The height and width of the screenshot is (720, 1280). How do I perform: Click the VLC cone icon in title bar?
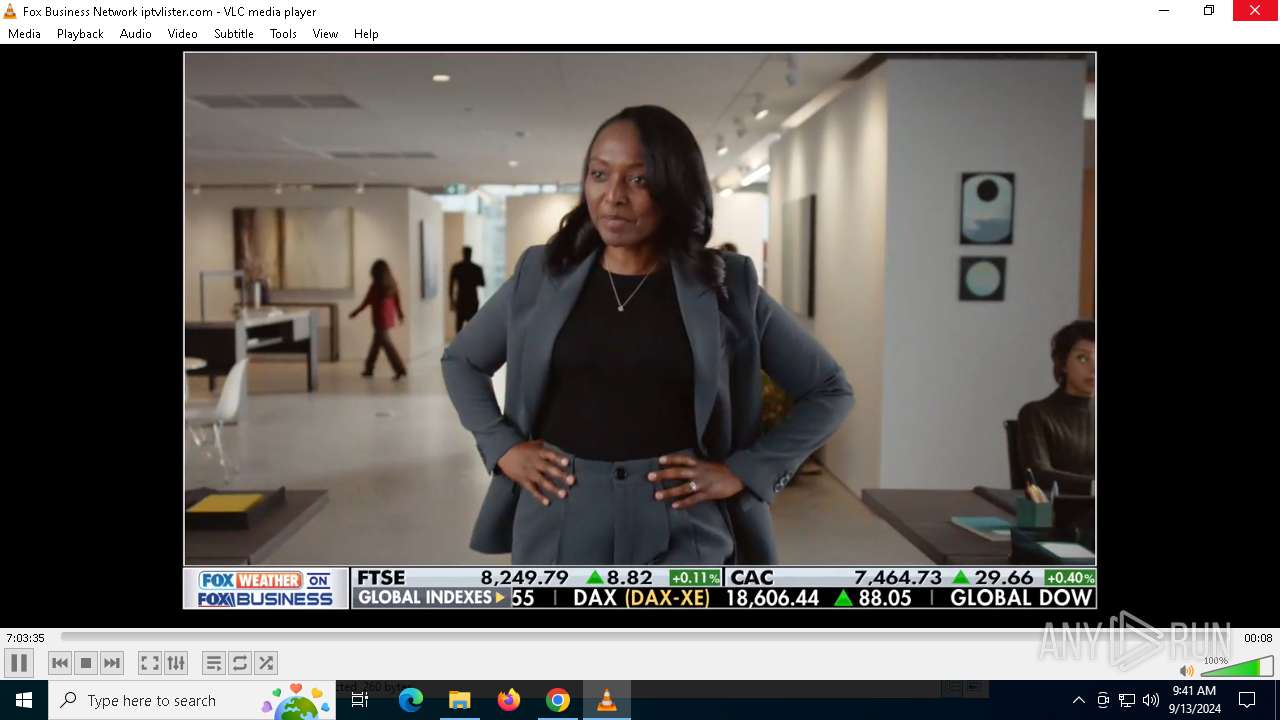pos(10,11)
